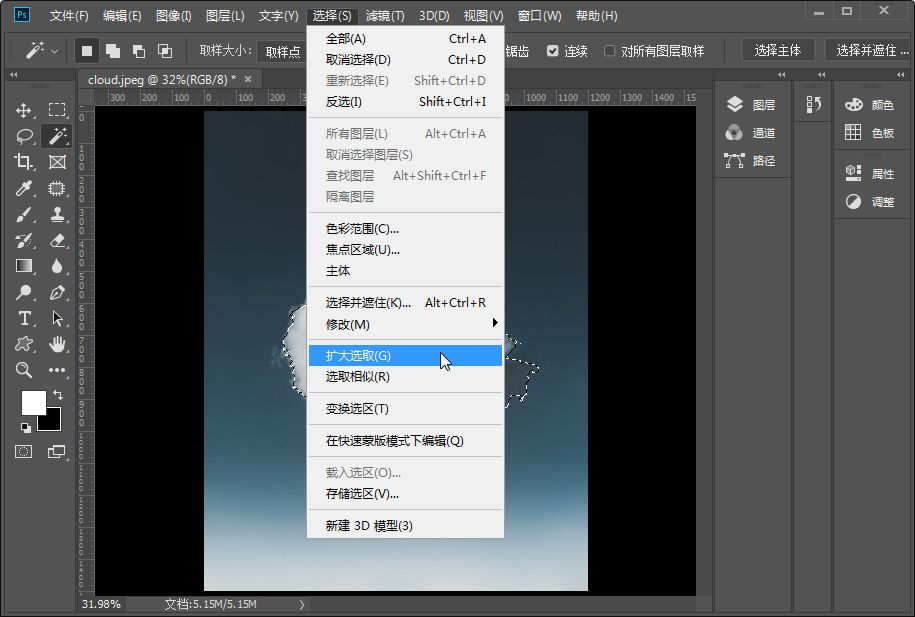Choose 反选(I) from the menu
This screenshot has height=617, width=915.
pyautogui.click(x=405, y=102)
